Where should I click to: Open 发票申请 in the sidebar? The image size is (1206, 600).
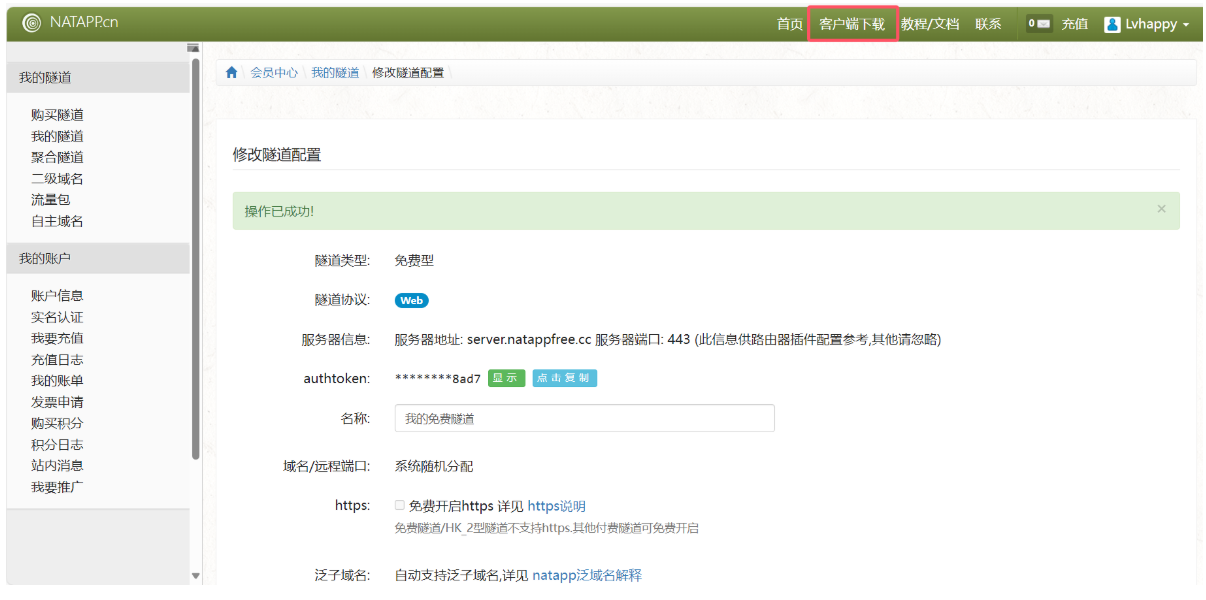click(x=57, y=402)
